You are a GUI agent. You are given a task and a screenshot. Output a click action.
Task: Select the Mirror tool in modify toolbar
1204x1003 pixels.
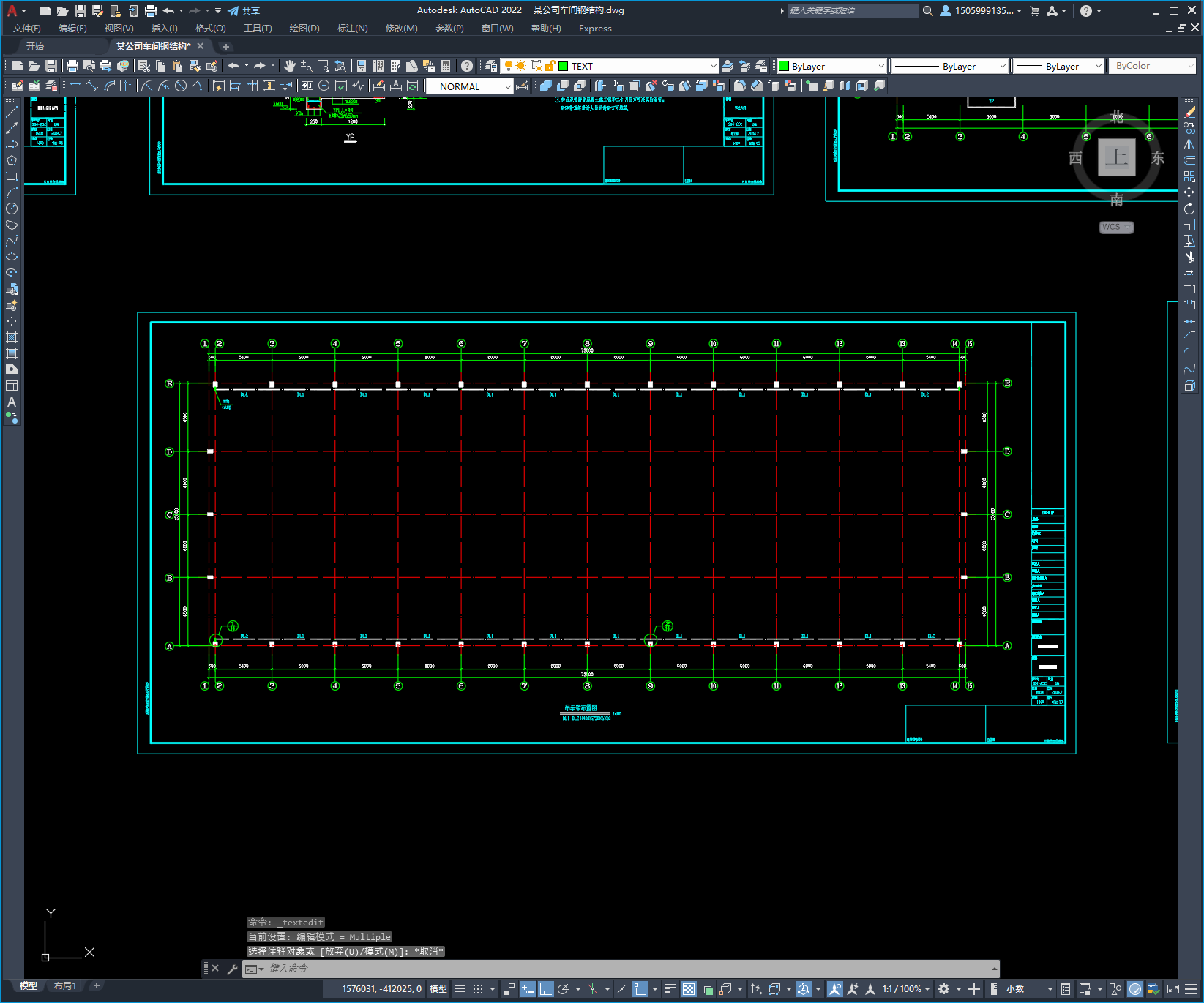tap(1189, 144)
